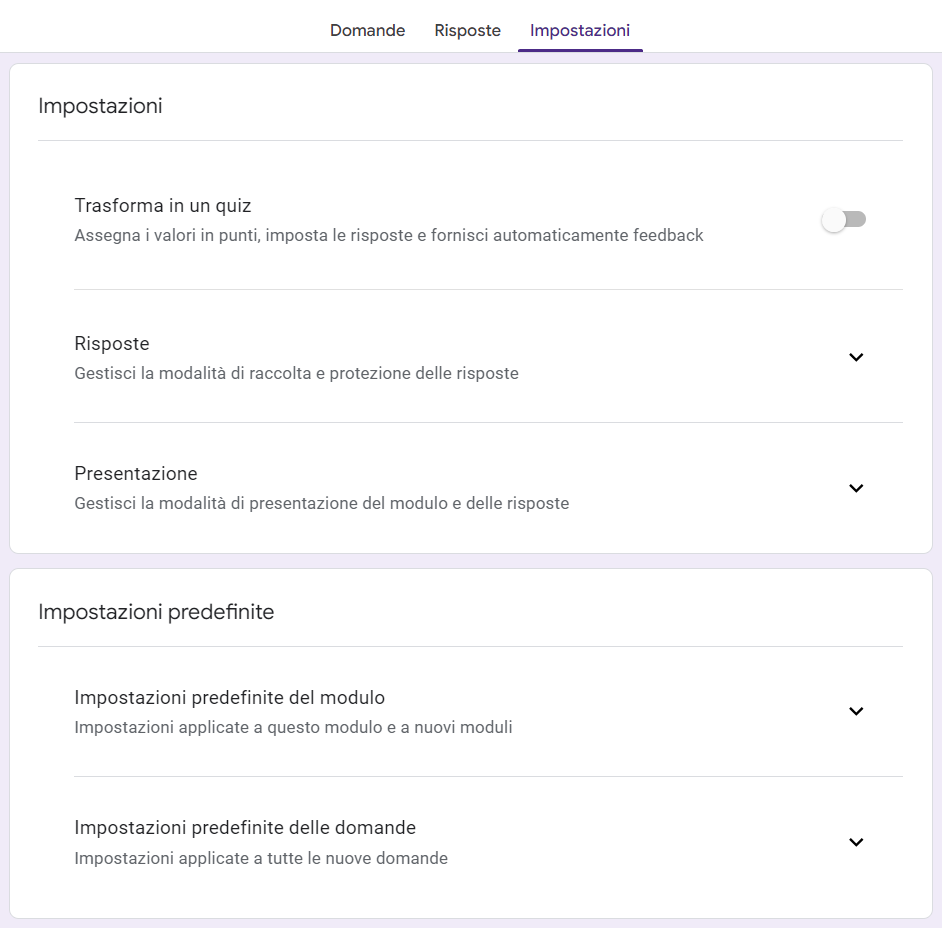The height and width of the screenshot is (928, 942).
Task: Open the Risposte tab at top
Action: (467, 31)
